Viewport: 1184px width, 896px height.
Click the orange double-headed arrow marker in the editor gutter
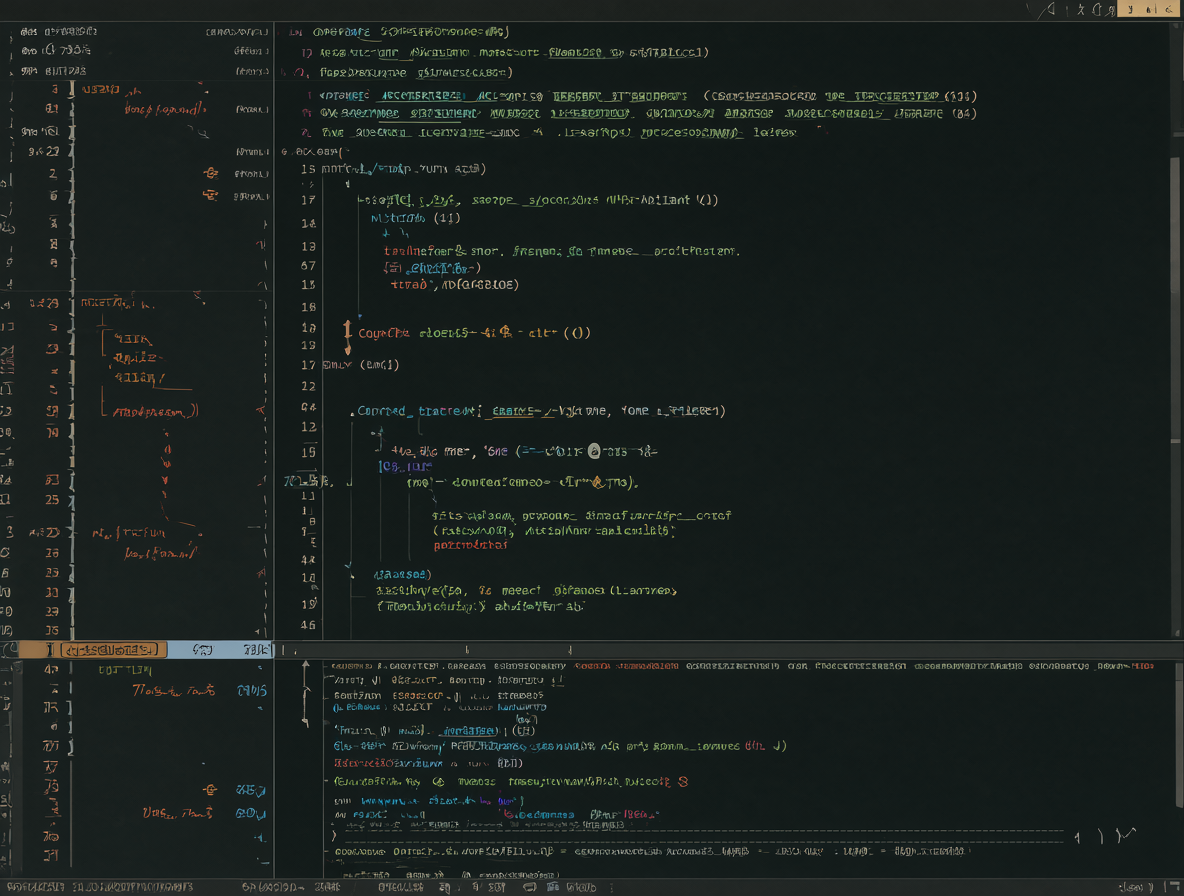(347, 337)
